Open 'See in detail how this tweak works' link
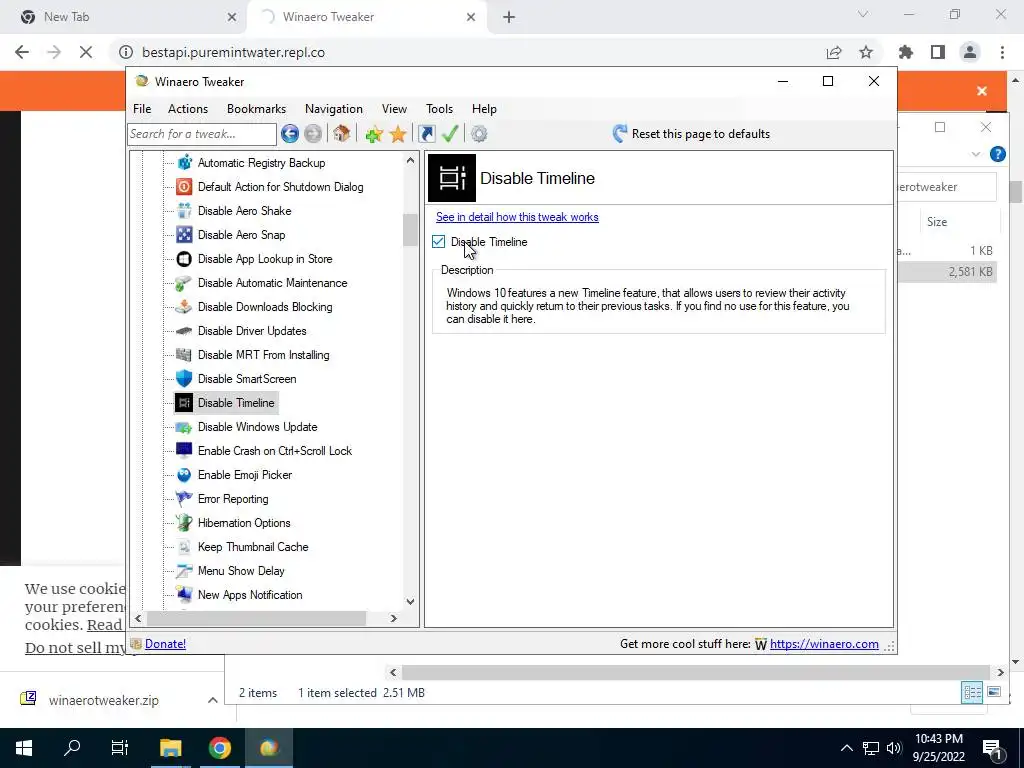This screenshot has height=768, width=1024. coord(517,217)
